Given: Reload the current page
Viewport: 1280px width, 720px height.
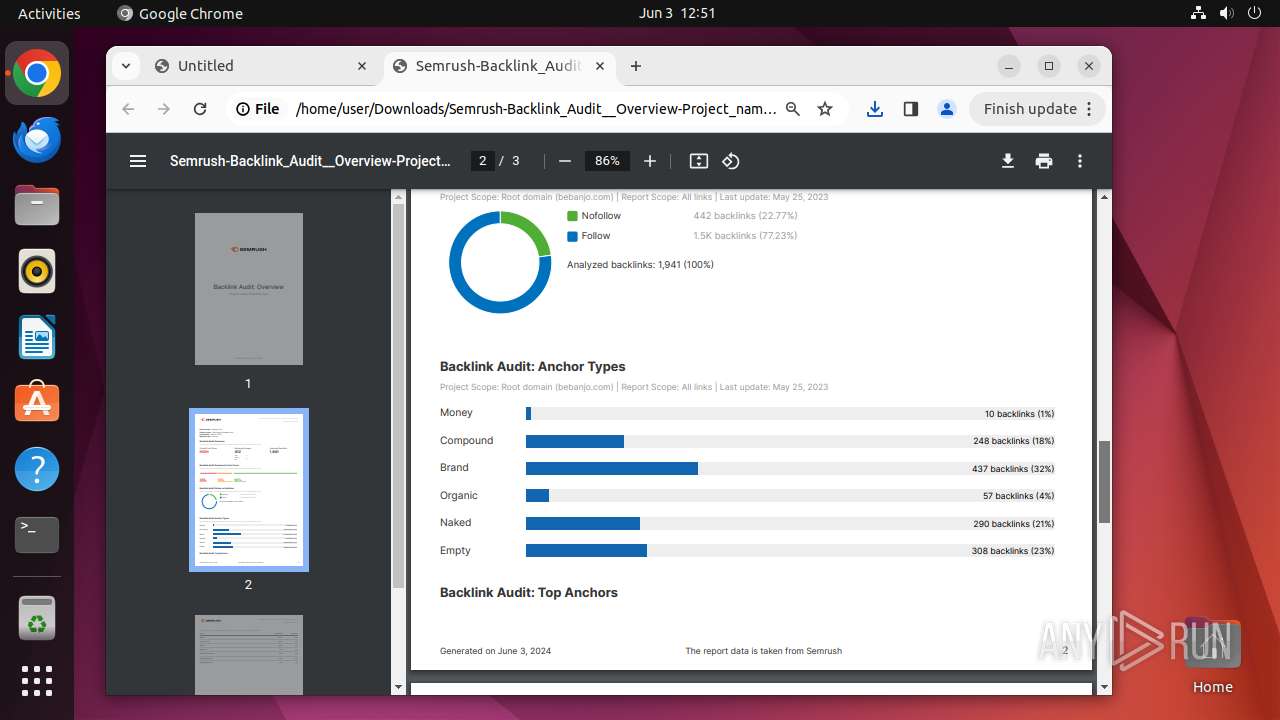Looking at the screenshot, I should click(x=200, y=109).
